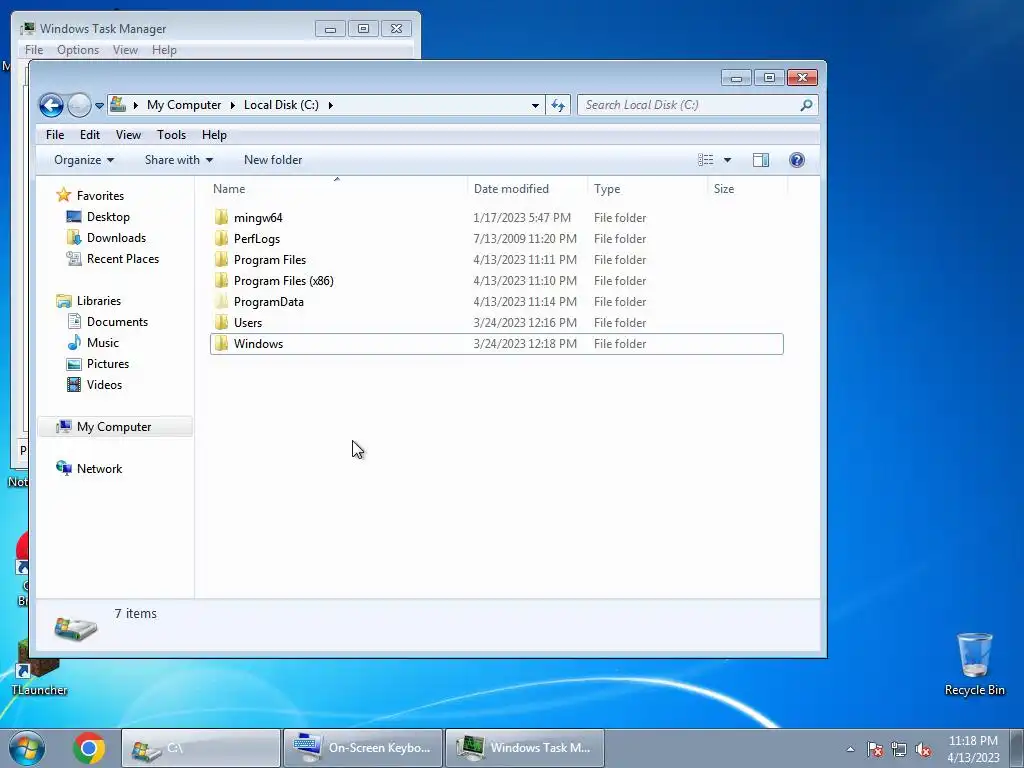Open the Videos library
This screenshot has width=1024, height=768.
coord(104,385)
